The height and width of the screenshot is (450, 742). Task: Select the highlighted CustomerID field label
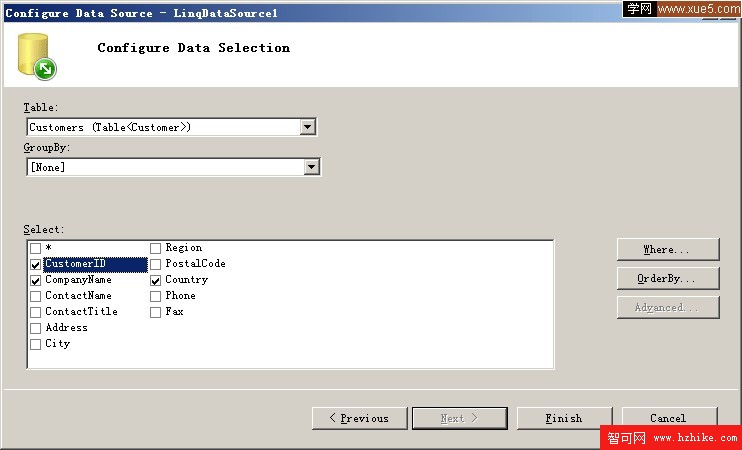(95, 264)
